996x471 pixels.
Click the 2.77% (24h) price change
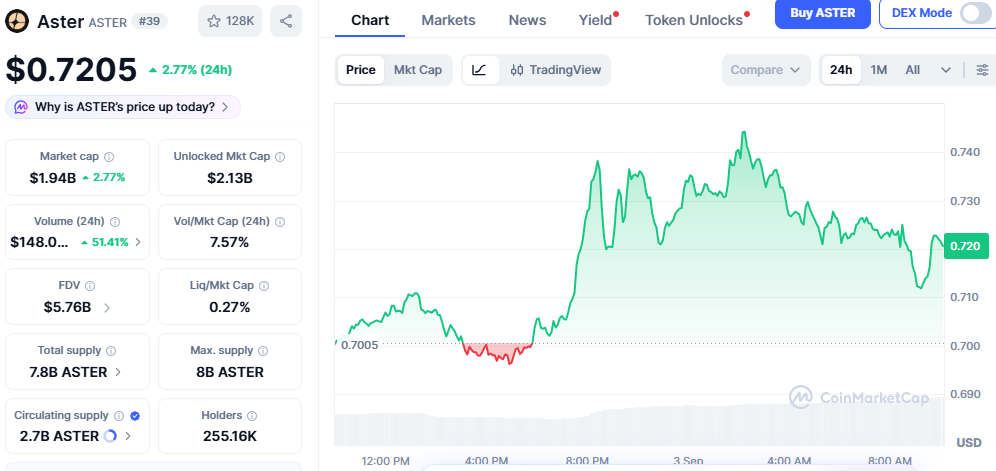(191, 70)
